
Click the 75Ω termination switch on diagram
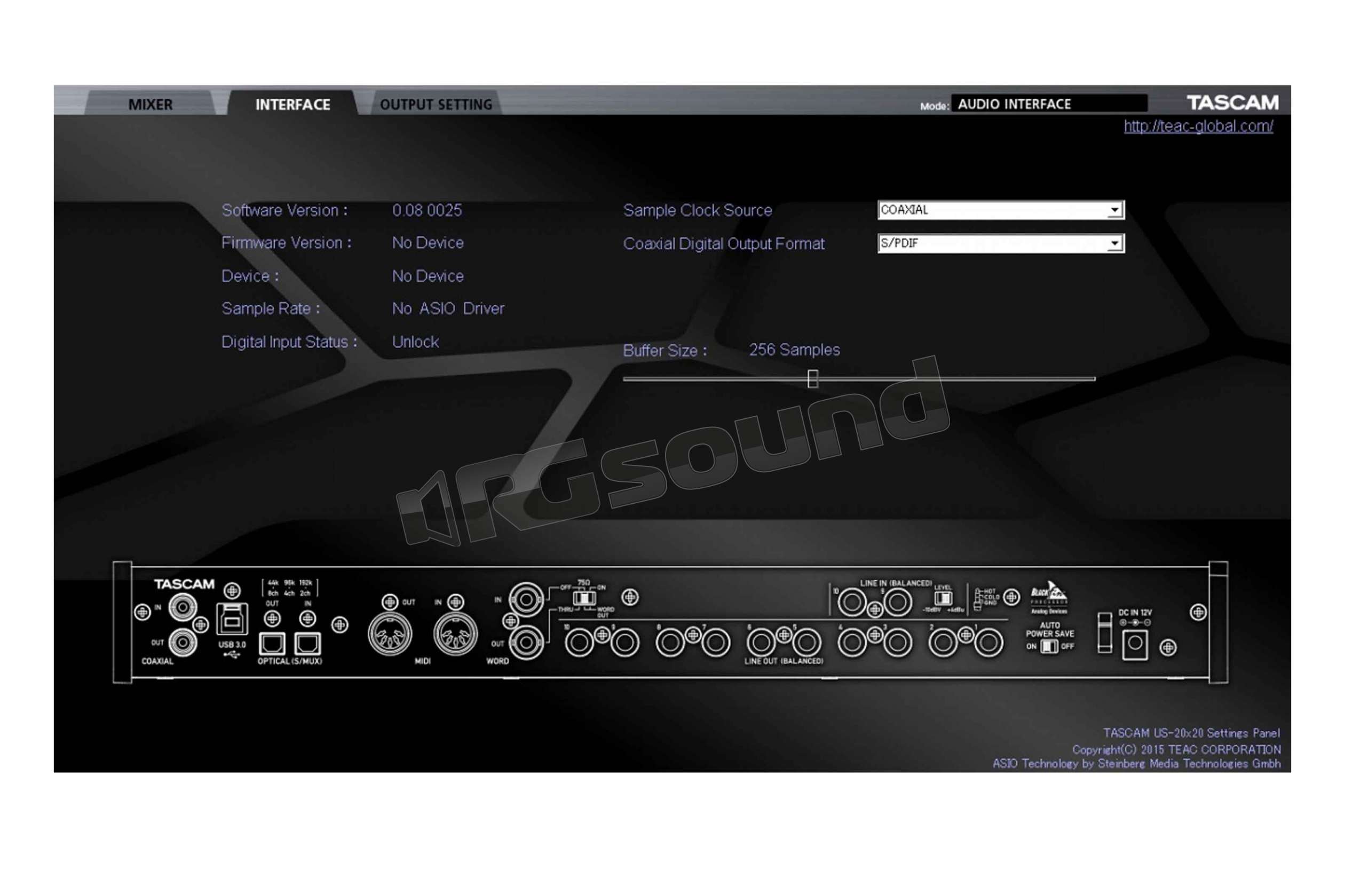click(x=584, y=598)
